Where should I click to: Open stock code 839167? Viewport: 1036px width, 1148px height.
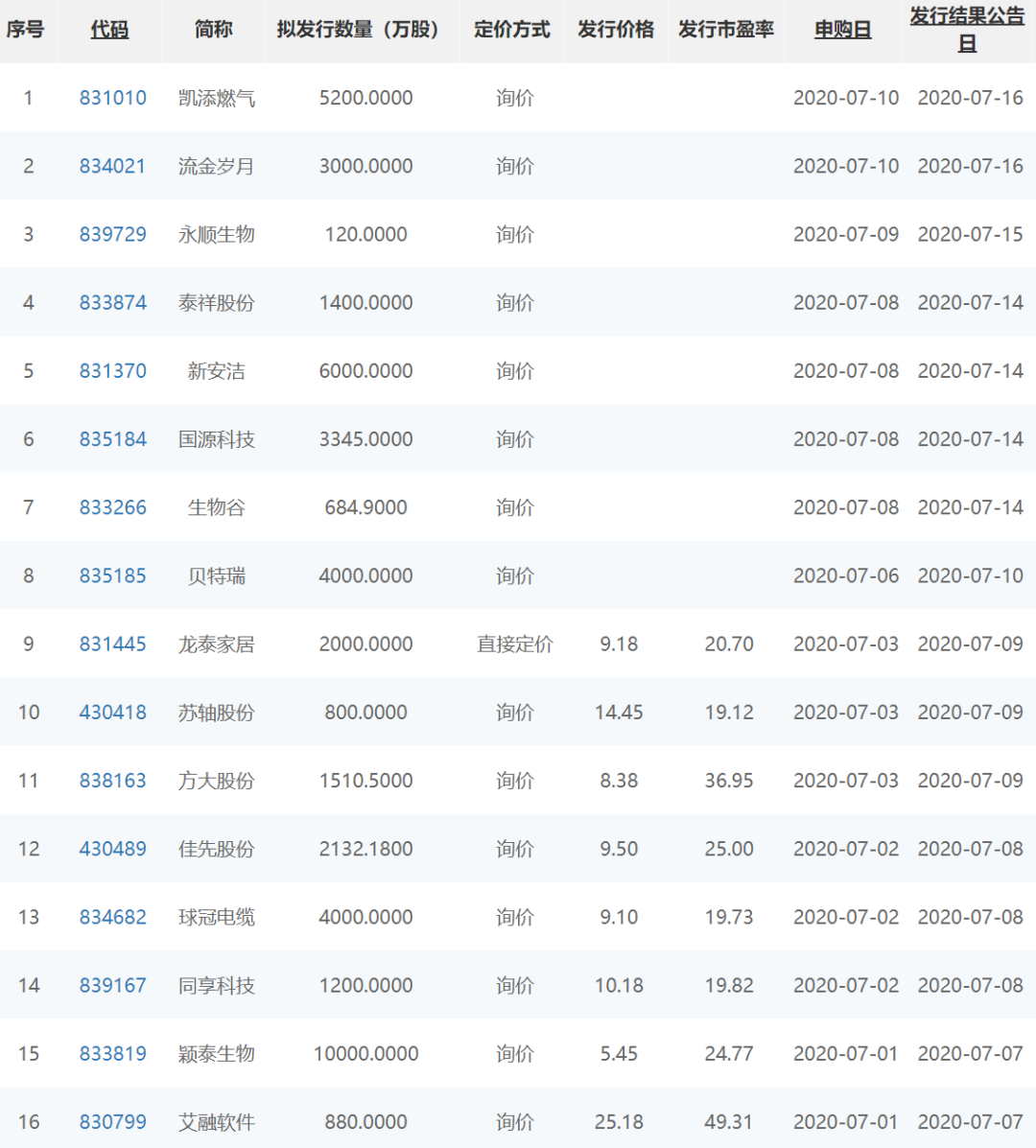113,986
